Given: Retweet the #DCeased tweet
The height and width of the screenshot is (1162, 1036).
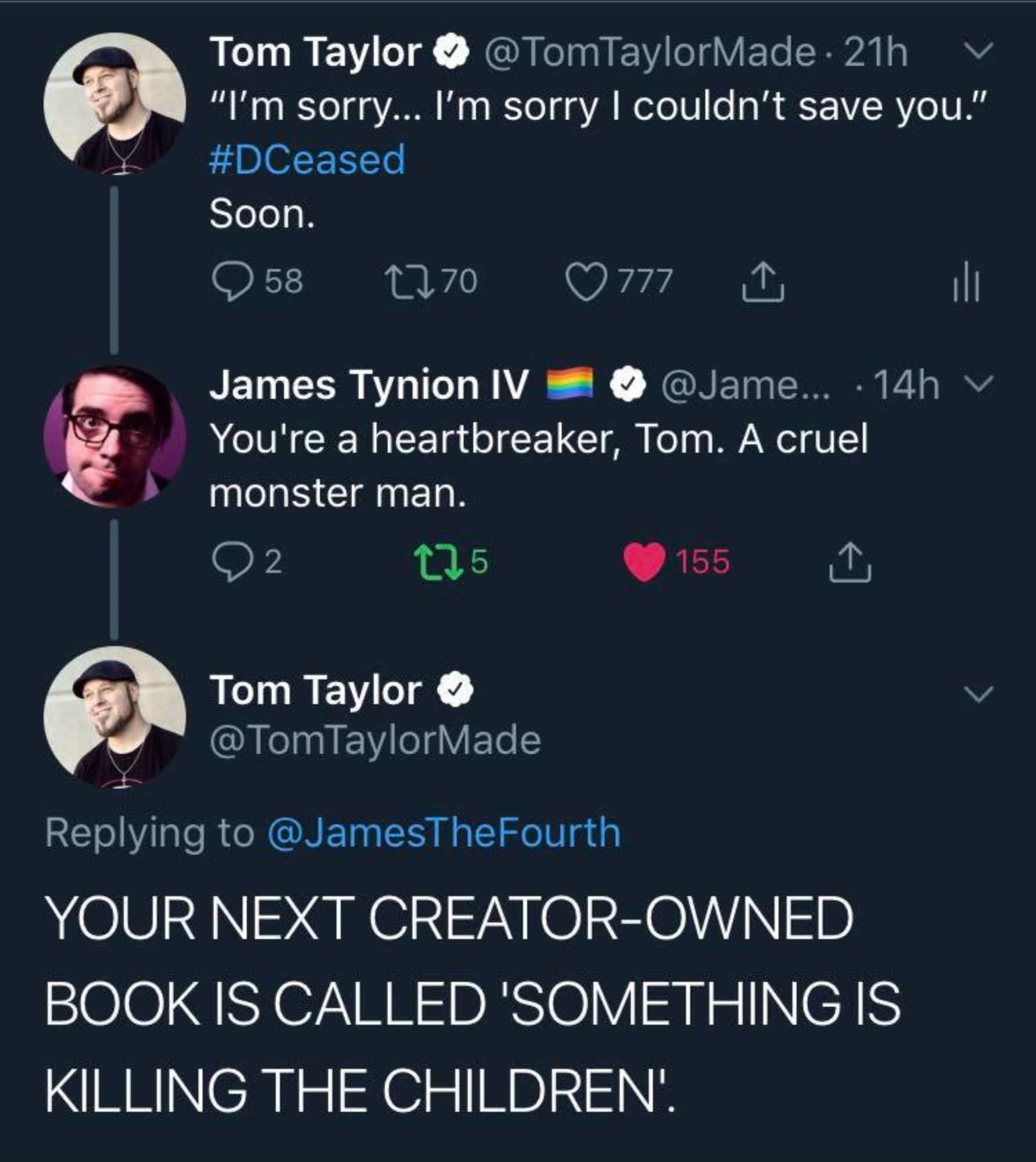Looking at the screenshot, I should point(410,282).
